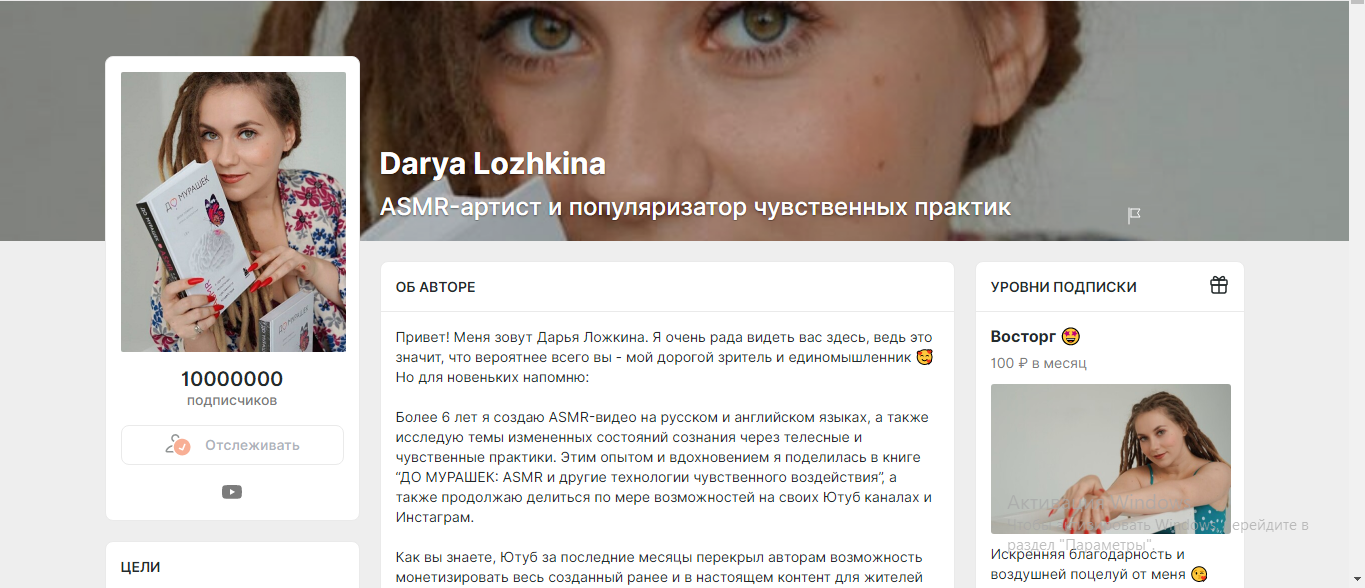Click the heart-eyes emoji beside Восторг
This screenshot has height=588, width=1365.
click(1071, 337)
